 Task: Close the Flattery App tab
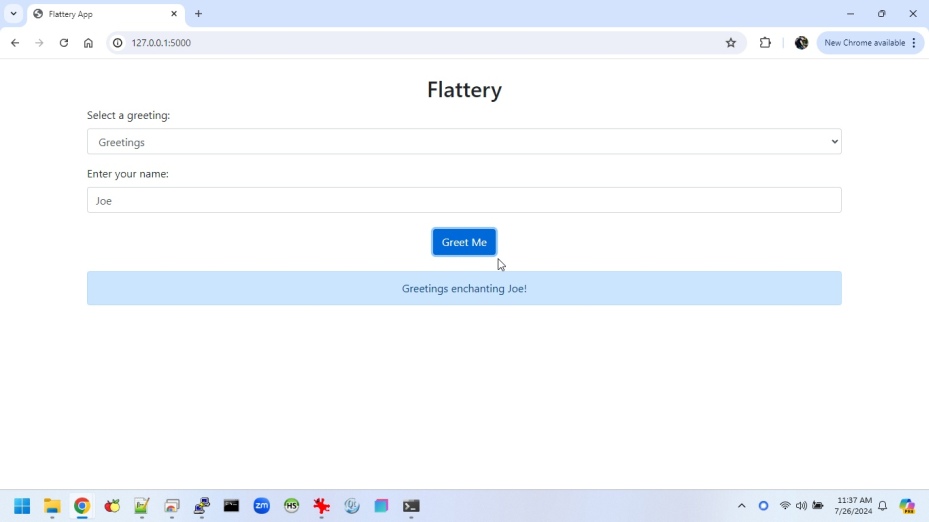(x=174, y=14)
